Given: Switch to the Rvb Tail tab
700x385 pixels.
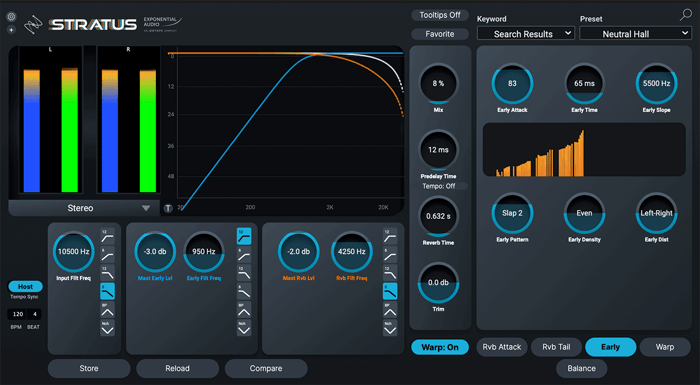Looking at the screenshot, I should click(x=556, y=347).
